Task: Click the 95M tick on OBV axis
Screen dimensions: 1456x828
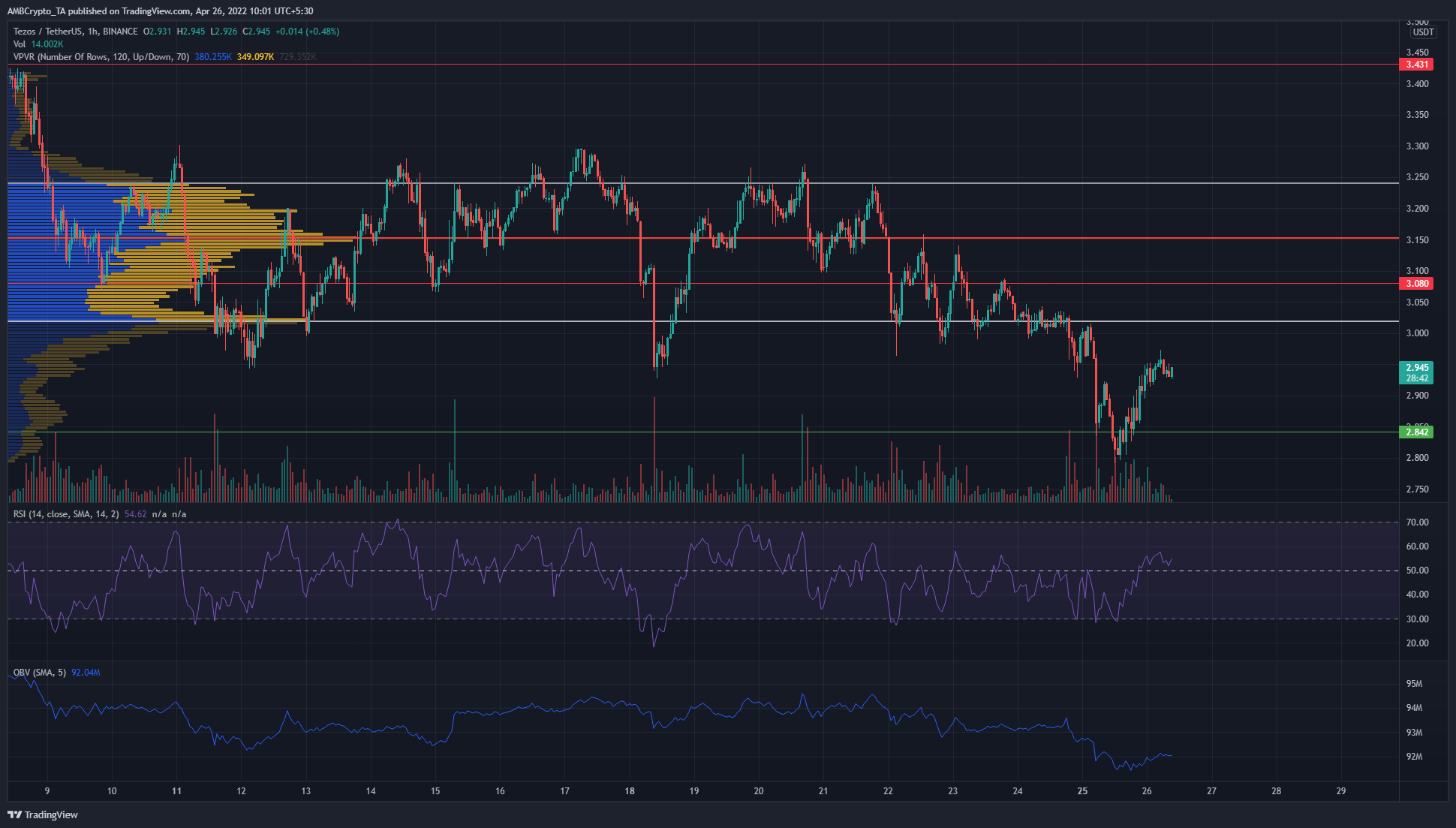Action: (x=1414, y=684)
